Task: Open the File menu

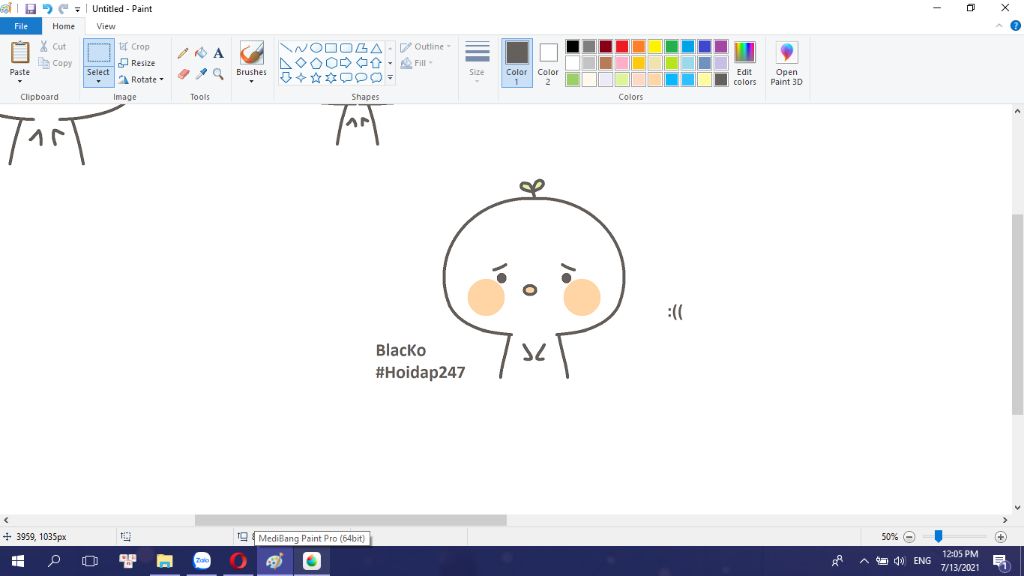Action: [21, 26]
